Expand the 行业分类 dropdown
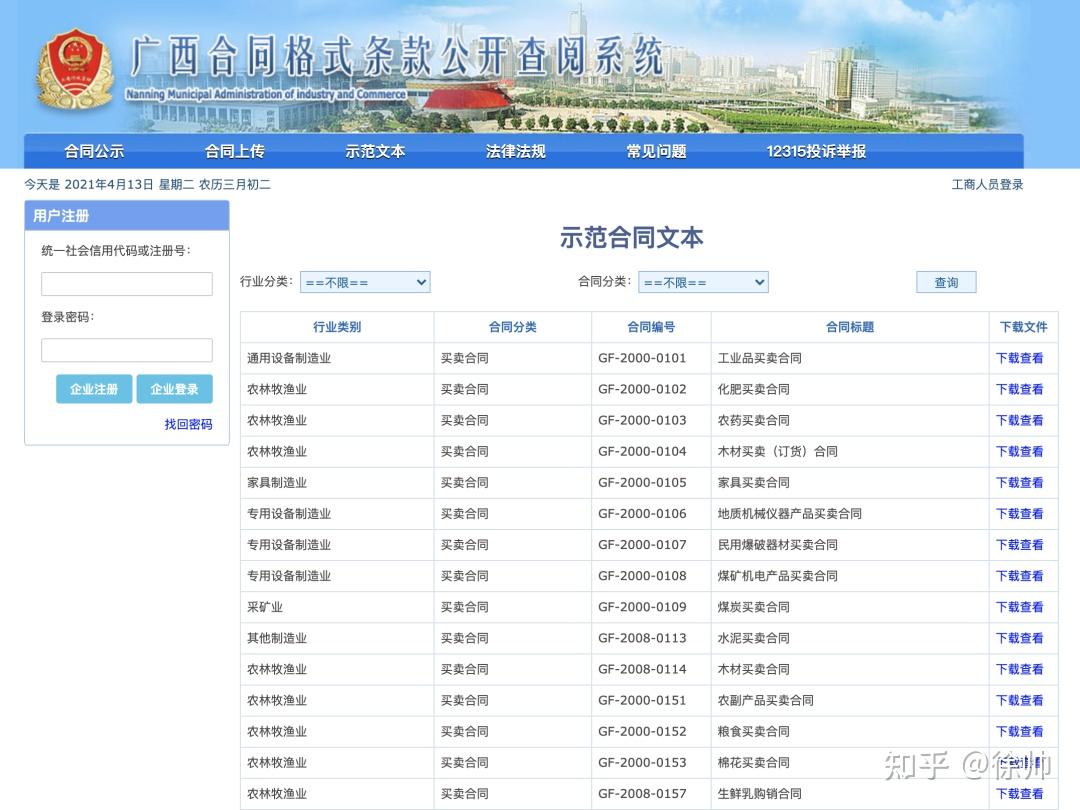The image size is (1080, 810). pos(365,282)
